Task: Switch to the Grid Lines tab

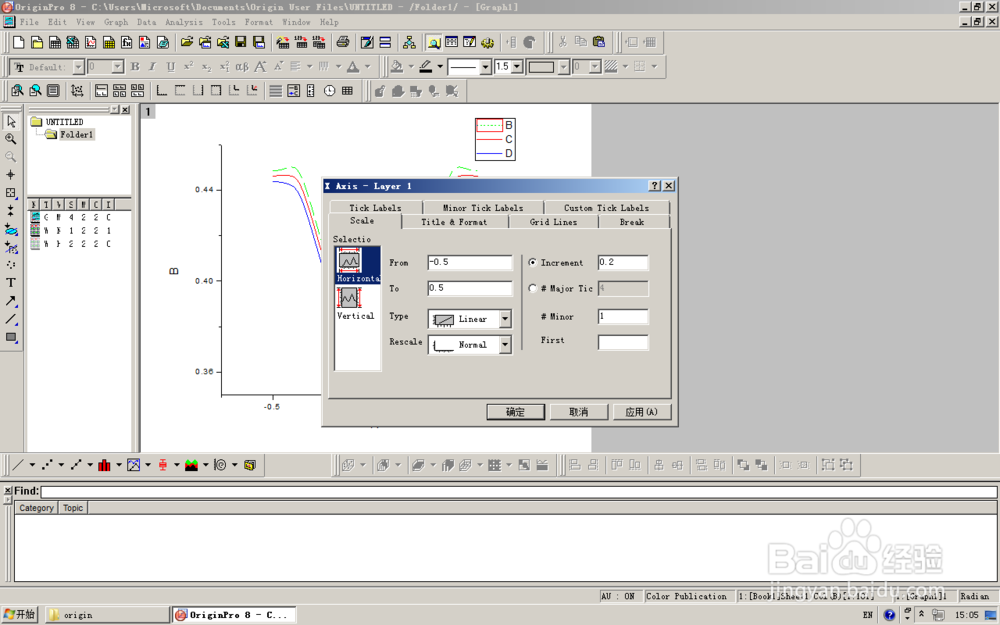Action: (553, 222)
